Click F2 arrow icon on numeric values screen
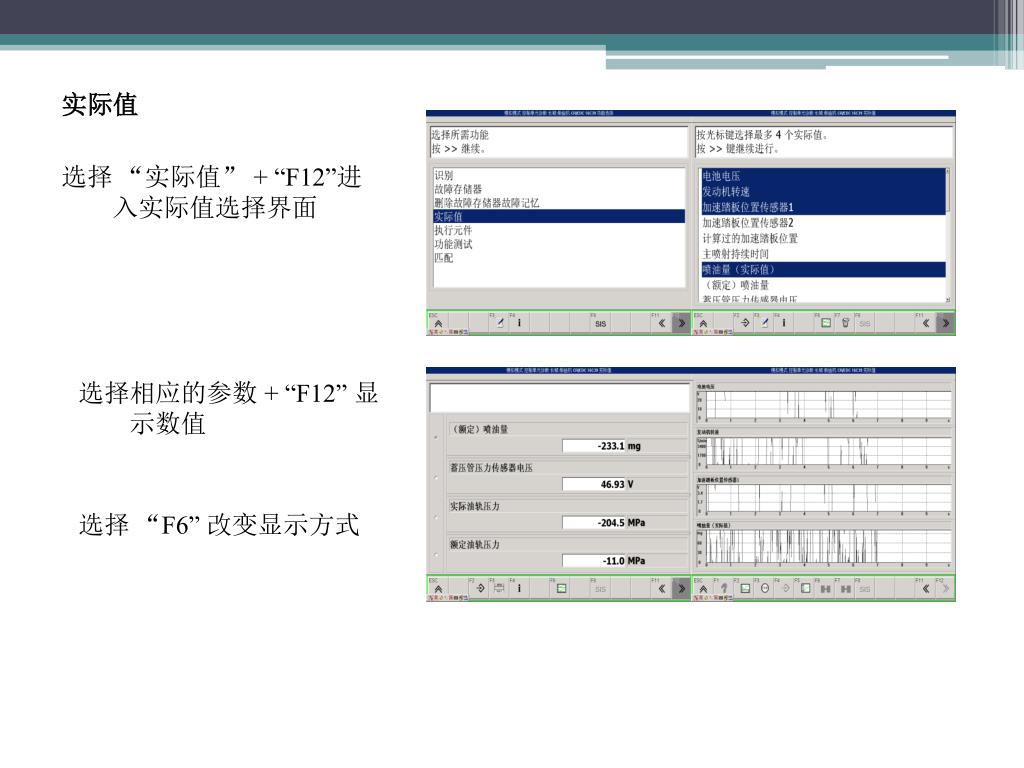Screen dimensions: 1024x768 tap(480, 588)
